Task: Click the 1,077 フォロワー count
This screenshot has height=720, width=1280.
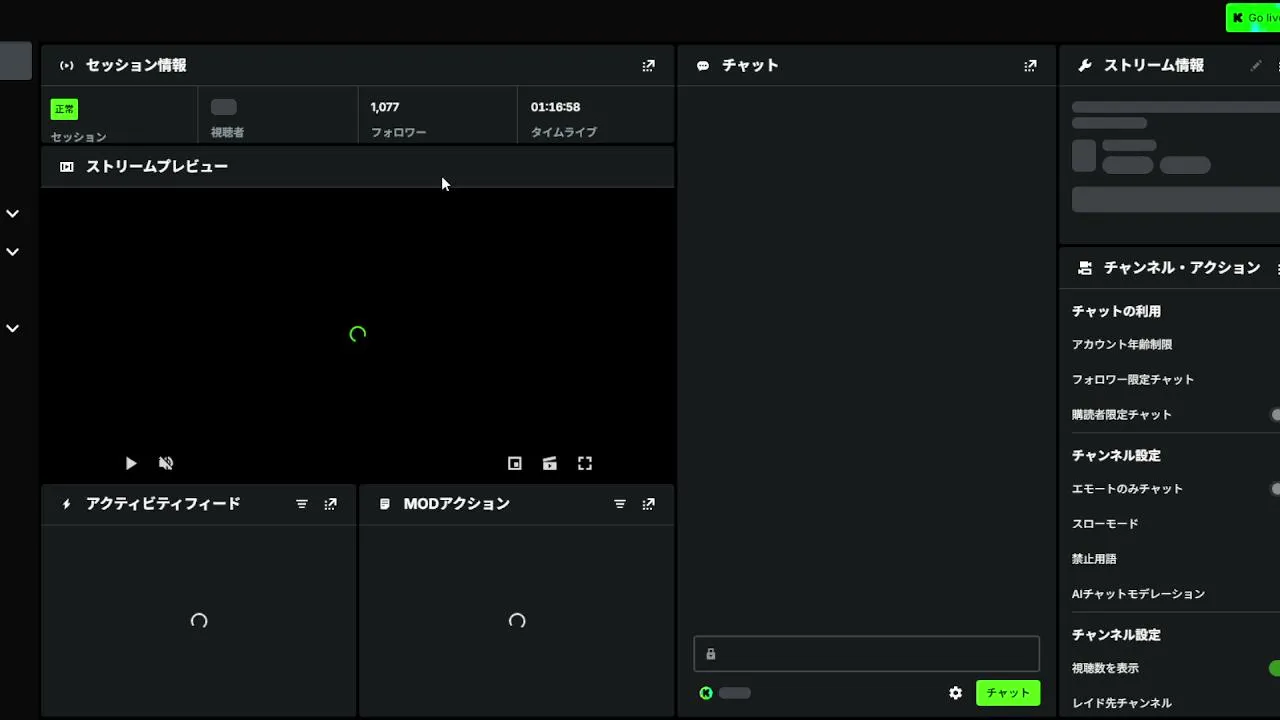Action: pos(385,107)
